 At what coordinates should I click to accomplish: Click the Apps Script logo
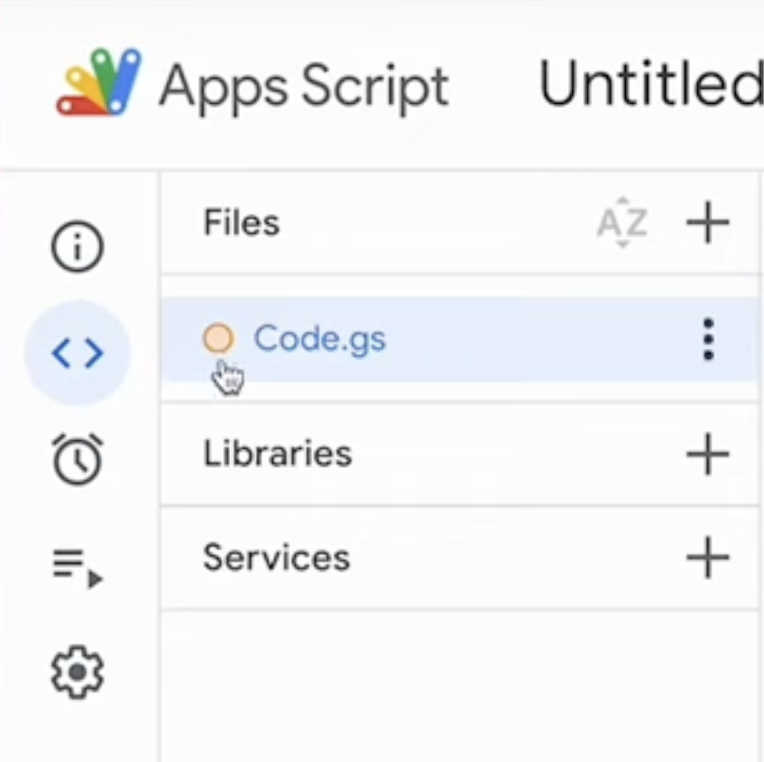coord(99,82)
